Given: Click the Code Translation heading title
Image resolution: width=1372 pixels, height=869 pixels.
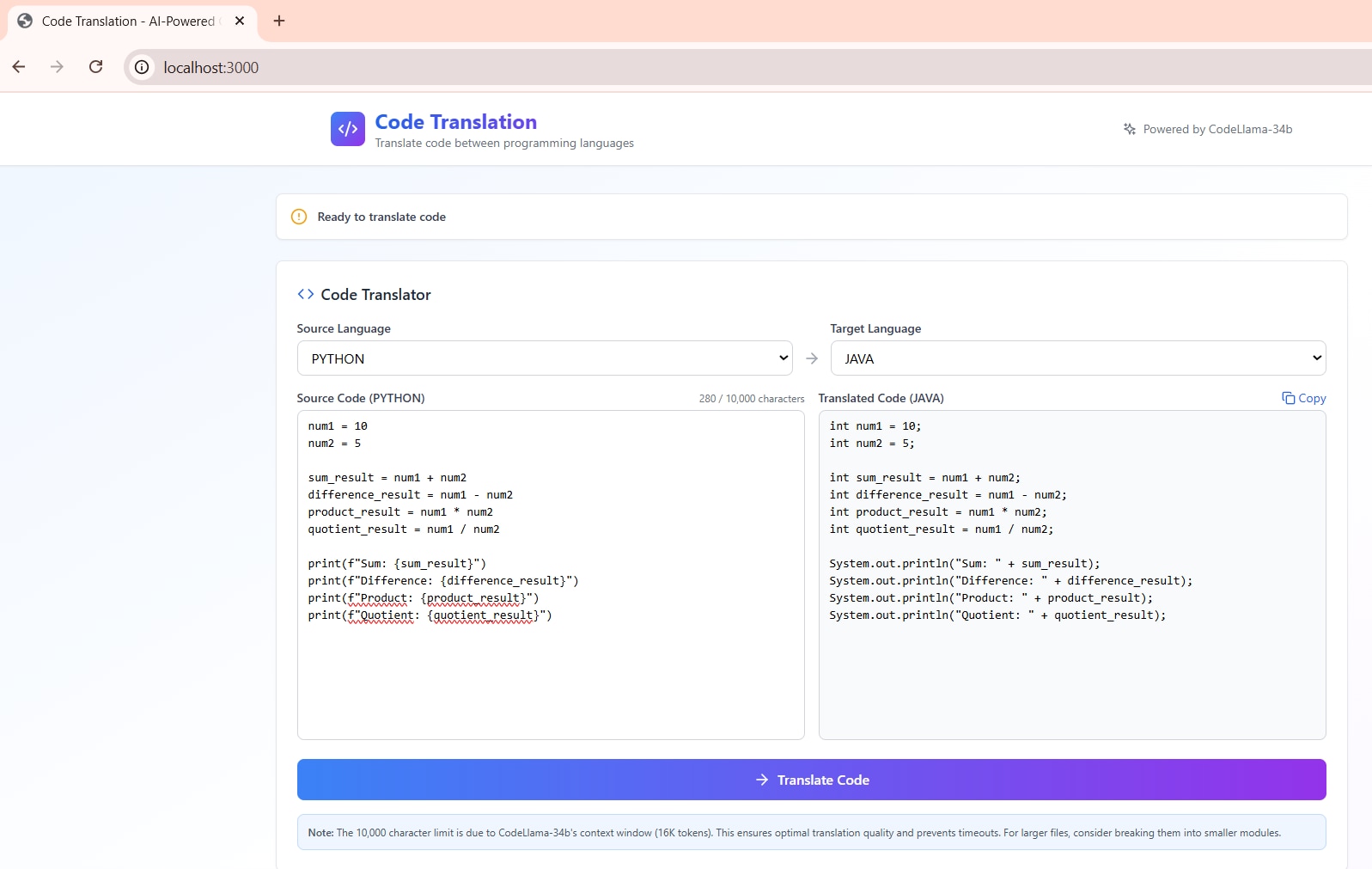Looking at the screenshot, I should pyautogui.click(x=456, y=122).
